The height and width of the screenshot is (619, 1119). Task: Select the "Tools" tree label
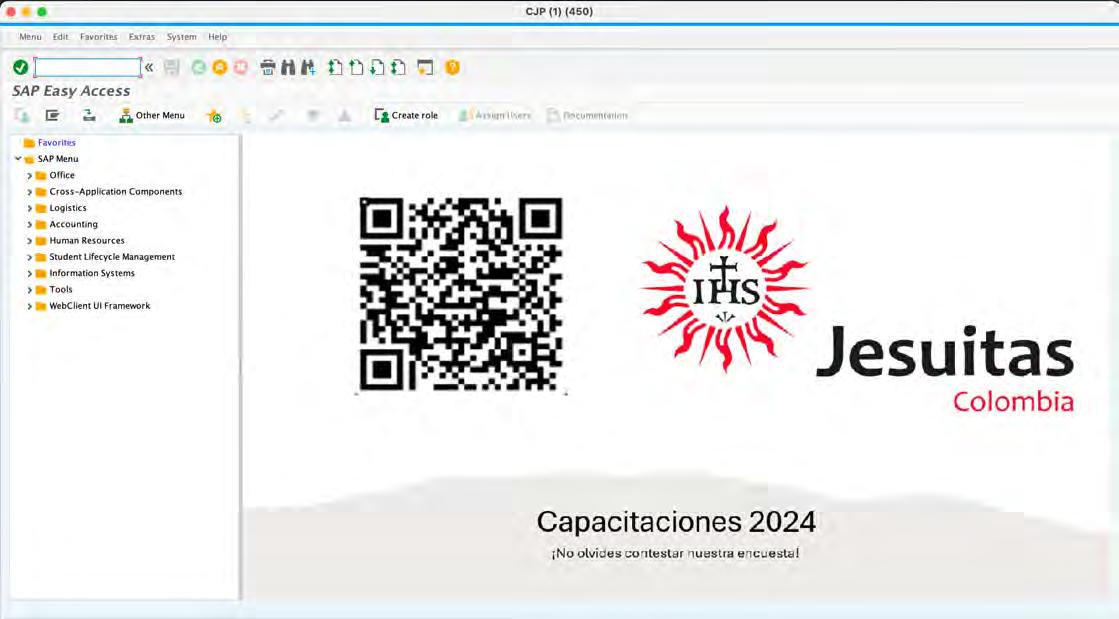61,289
